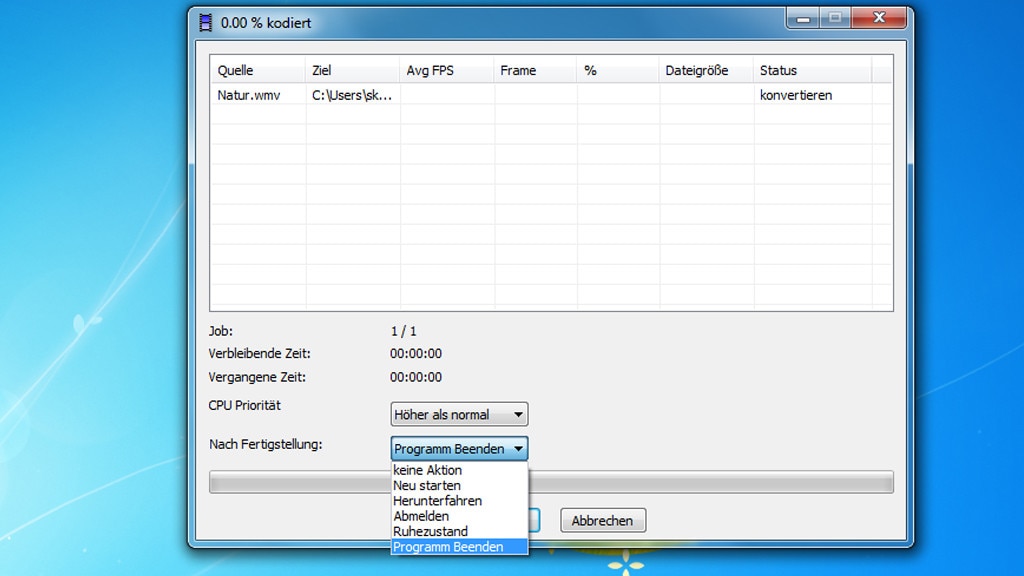This screenshot has width=1024, height=576.
Task: Select the Natur.wmv job row
Action: 551,95
